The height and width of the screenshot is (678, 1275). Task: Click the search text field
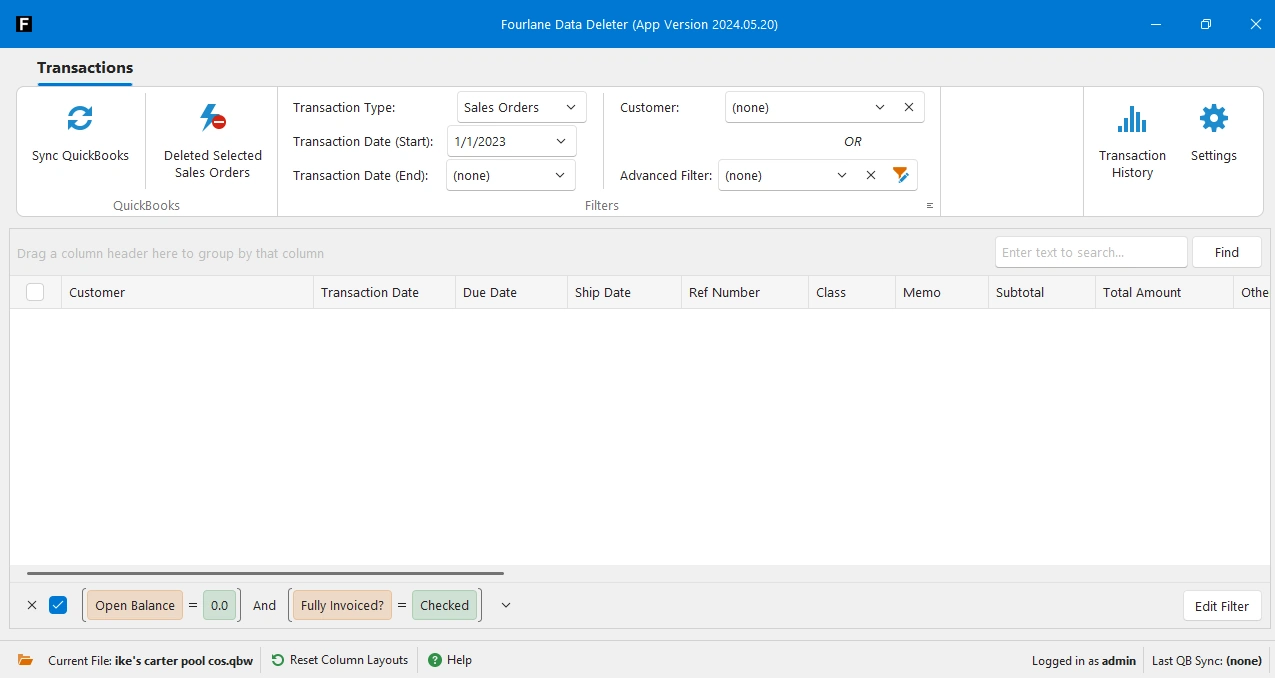[1091, 252]
